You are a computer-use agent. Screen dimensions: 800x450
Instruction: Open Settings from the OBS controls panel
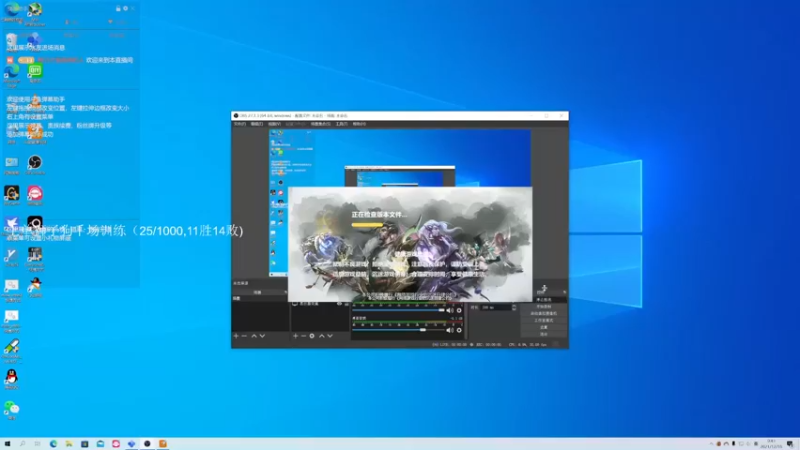(x=544, y=327)
